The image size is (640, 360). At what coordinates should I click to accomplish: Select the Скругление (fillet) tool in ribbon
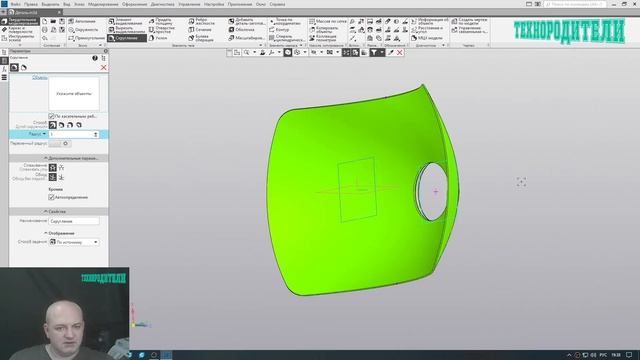[127, 38]
